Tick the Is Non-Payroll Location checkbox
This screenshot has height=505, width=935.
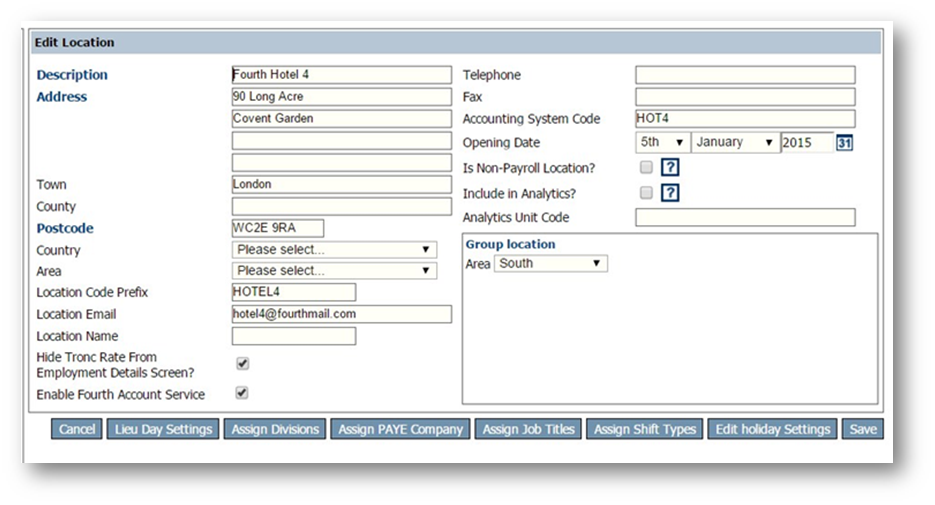click(646, 167)
